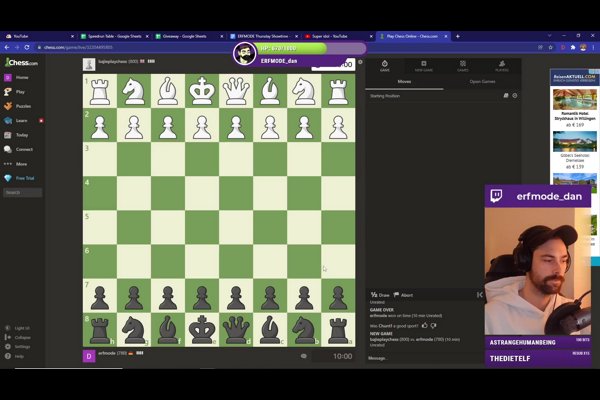Switch to Giveaway Google Sheets tab
Image resolution: width=600 pixels, height=400 pixels.
click(189, 36)
